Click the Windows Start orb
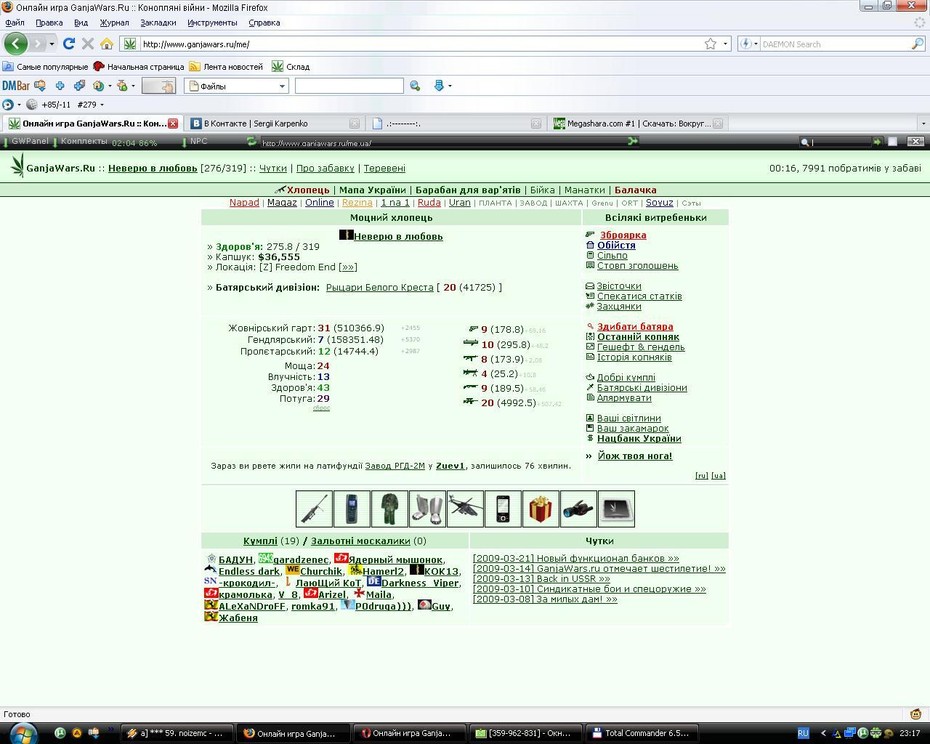 tap(24, 733)
